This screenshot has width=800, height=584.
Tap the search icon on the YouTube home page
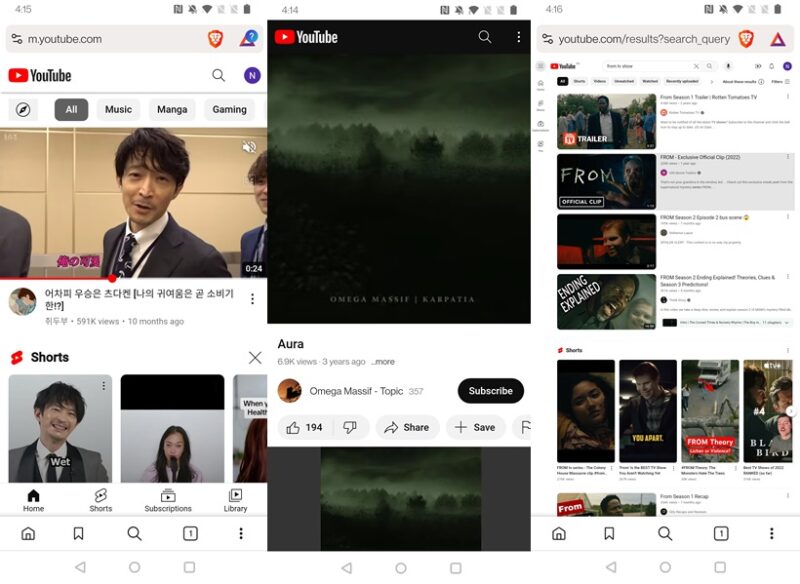pyautogui.click(x=219, y=75)
